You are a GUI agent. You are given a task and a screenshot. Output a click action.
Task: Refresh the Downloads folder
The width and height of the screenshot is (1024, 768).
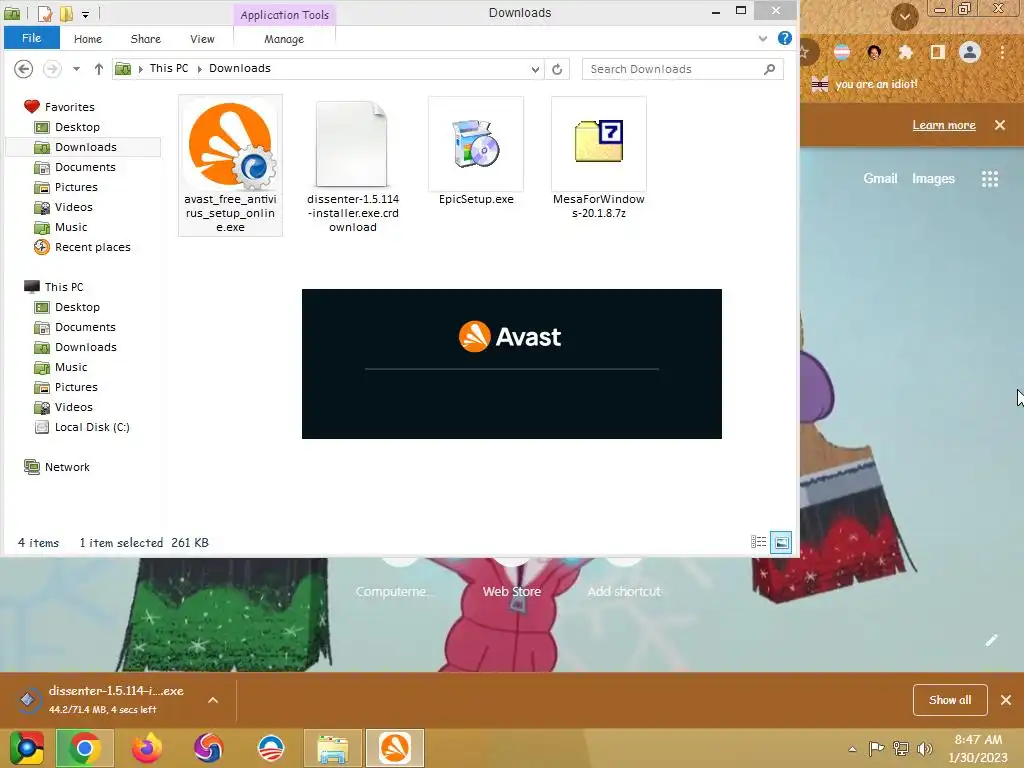tap(557, 69)
